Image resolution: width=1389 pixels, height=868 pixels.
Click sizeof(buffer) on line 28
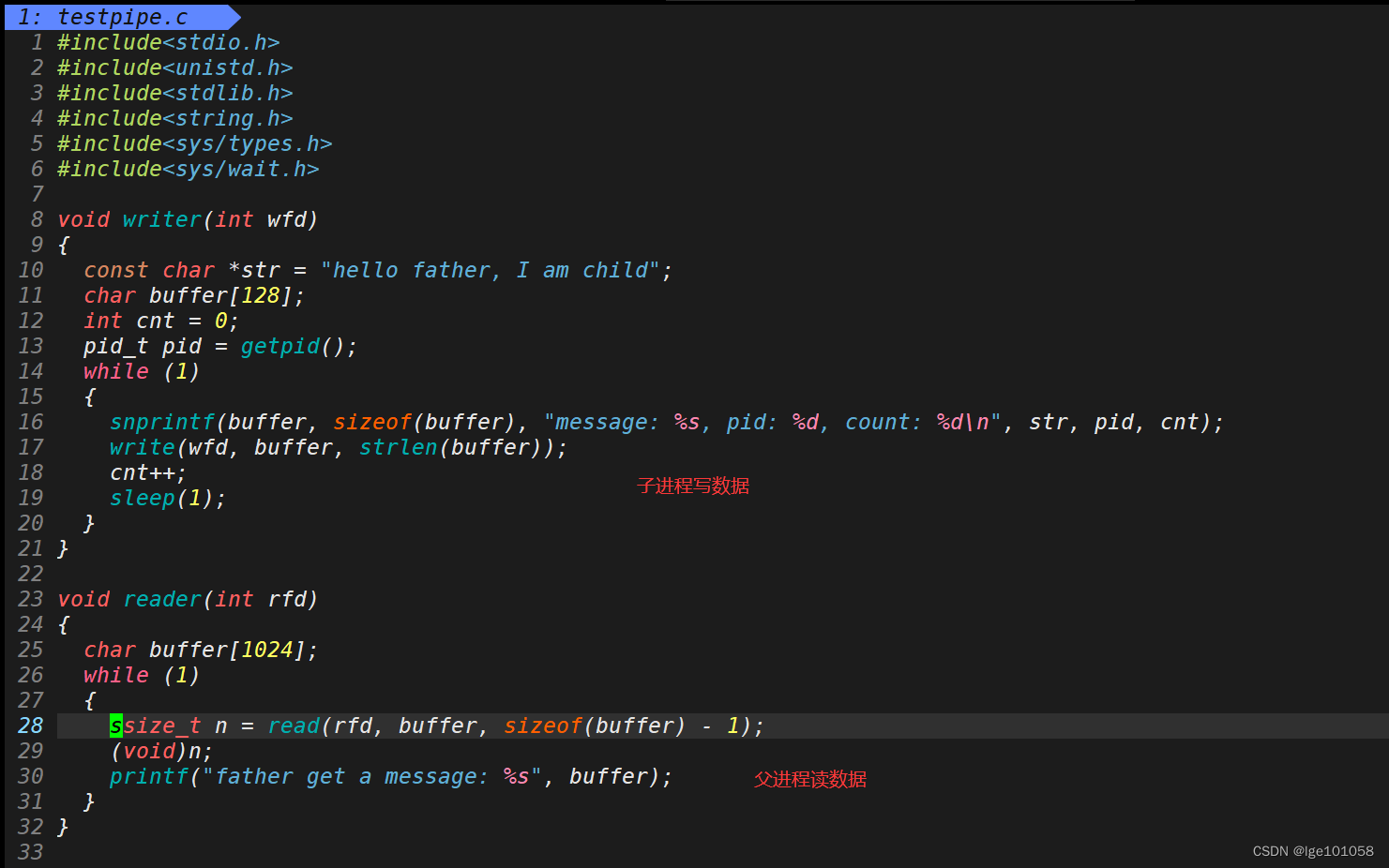click(x=595, y=726)
